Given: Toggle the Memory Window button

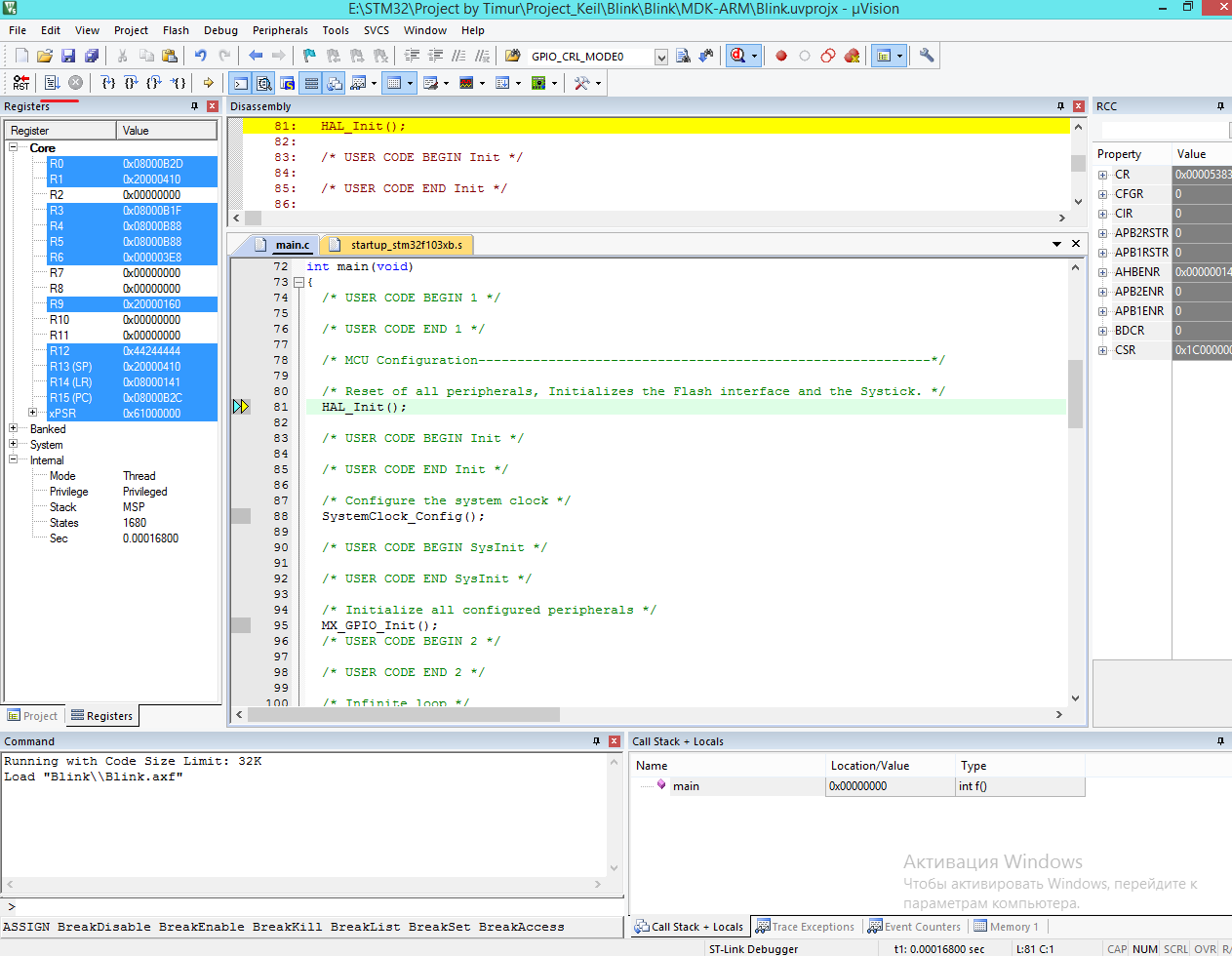Looking at the screenshot, I should [x=394, y=83].
